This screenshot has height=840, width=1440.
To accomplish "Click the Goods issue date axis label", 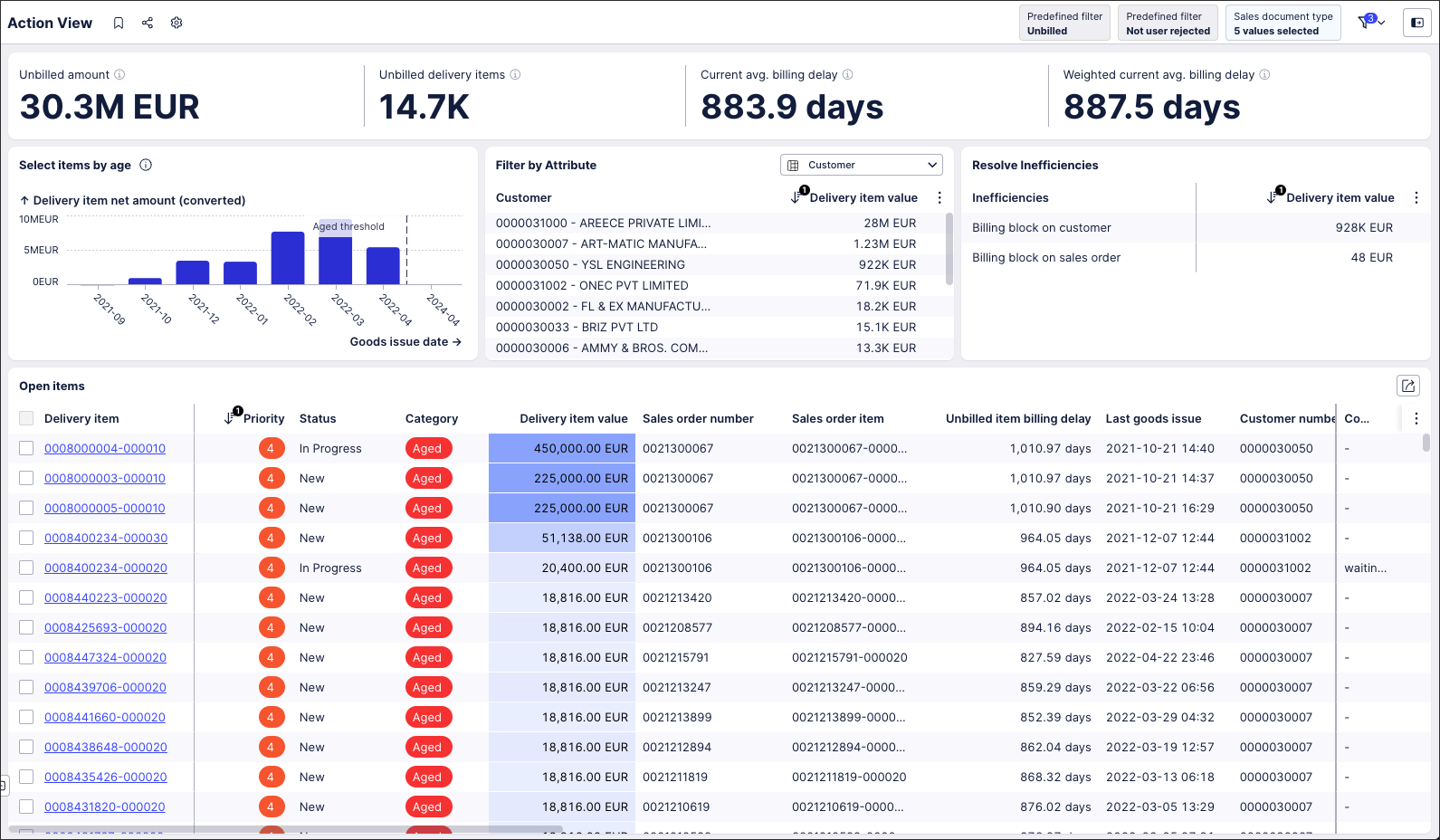I will [405, 341].
